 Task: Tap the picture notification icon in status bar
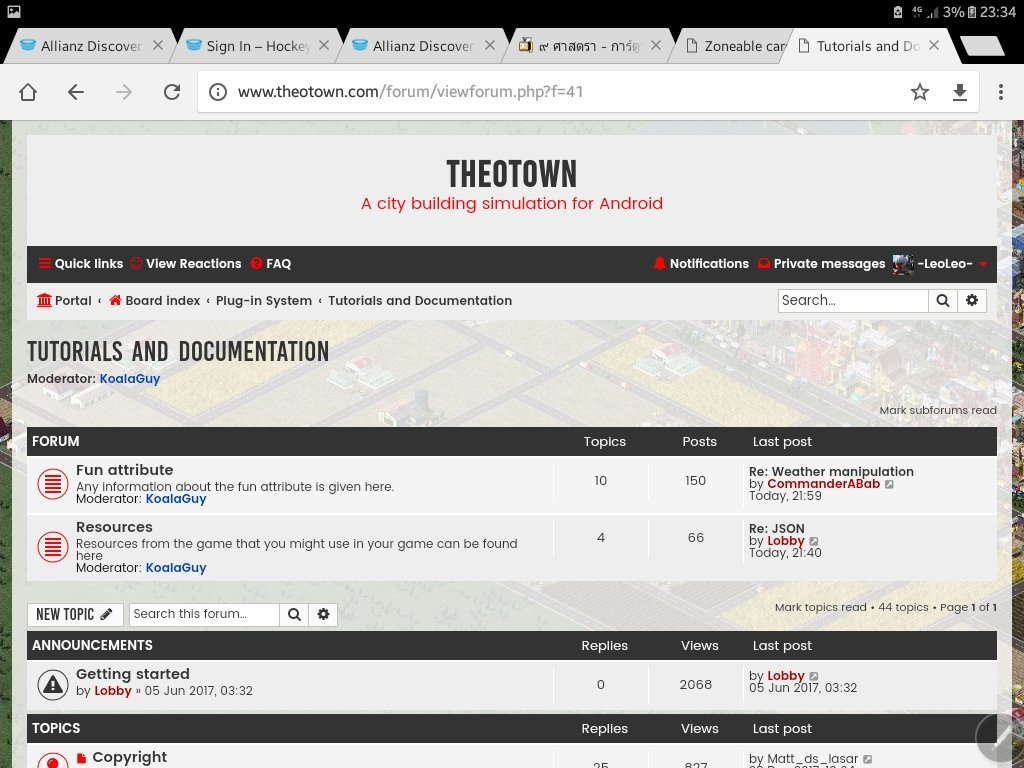[x=13, y=12]
